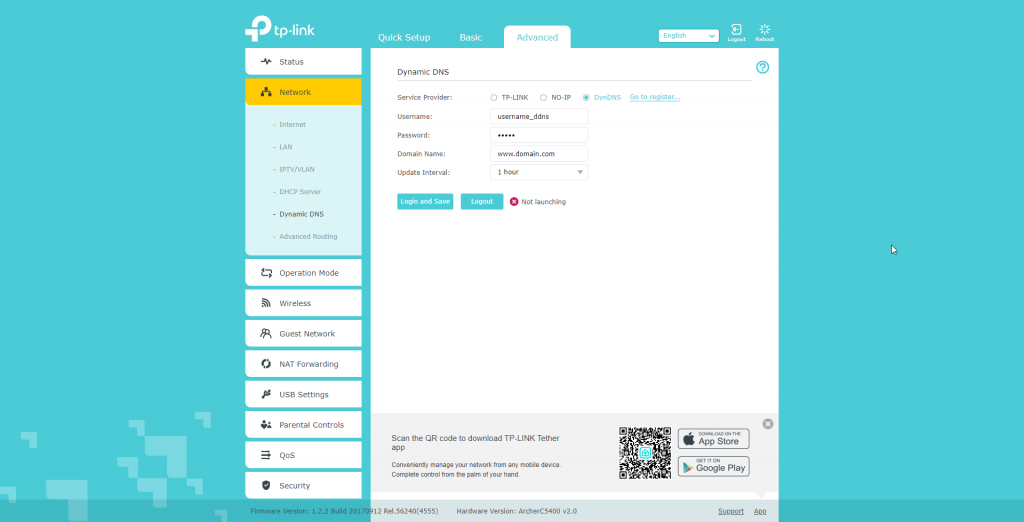Viewport: 1024px width, 522px height.
Task: Select the TP-LINK service provider radio
Action: 494,98
